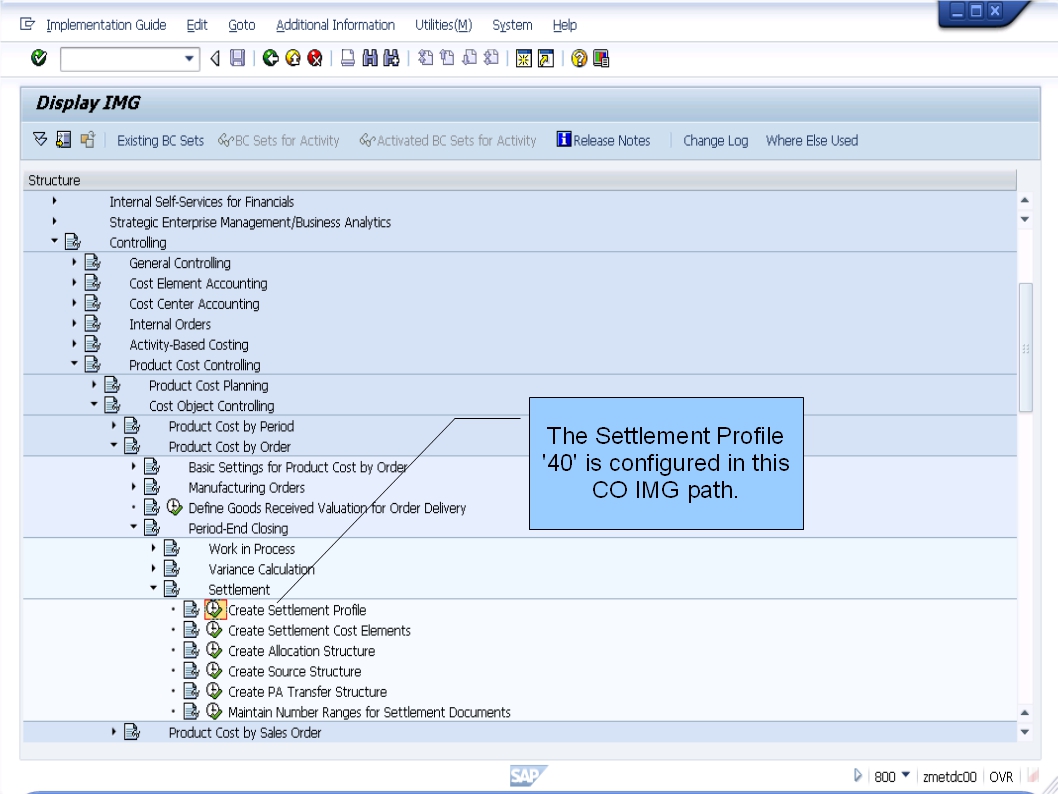Open the command field dropdown arrow
The height and width of the screenshot is (794, 1058).
(190, 59)
